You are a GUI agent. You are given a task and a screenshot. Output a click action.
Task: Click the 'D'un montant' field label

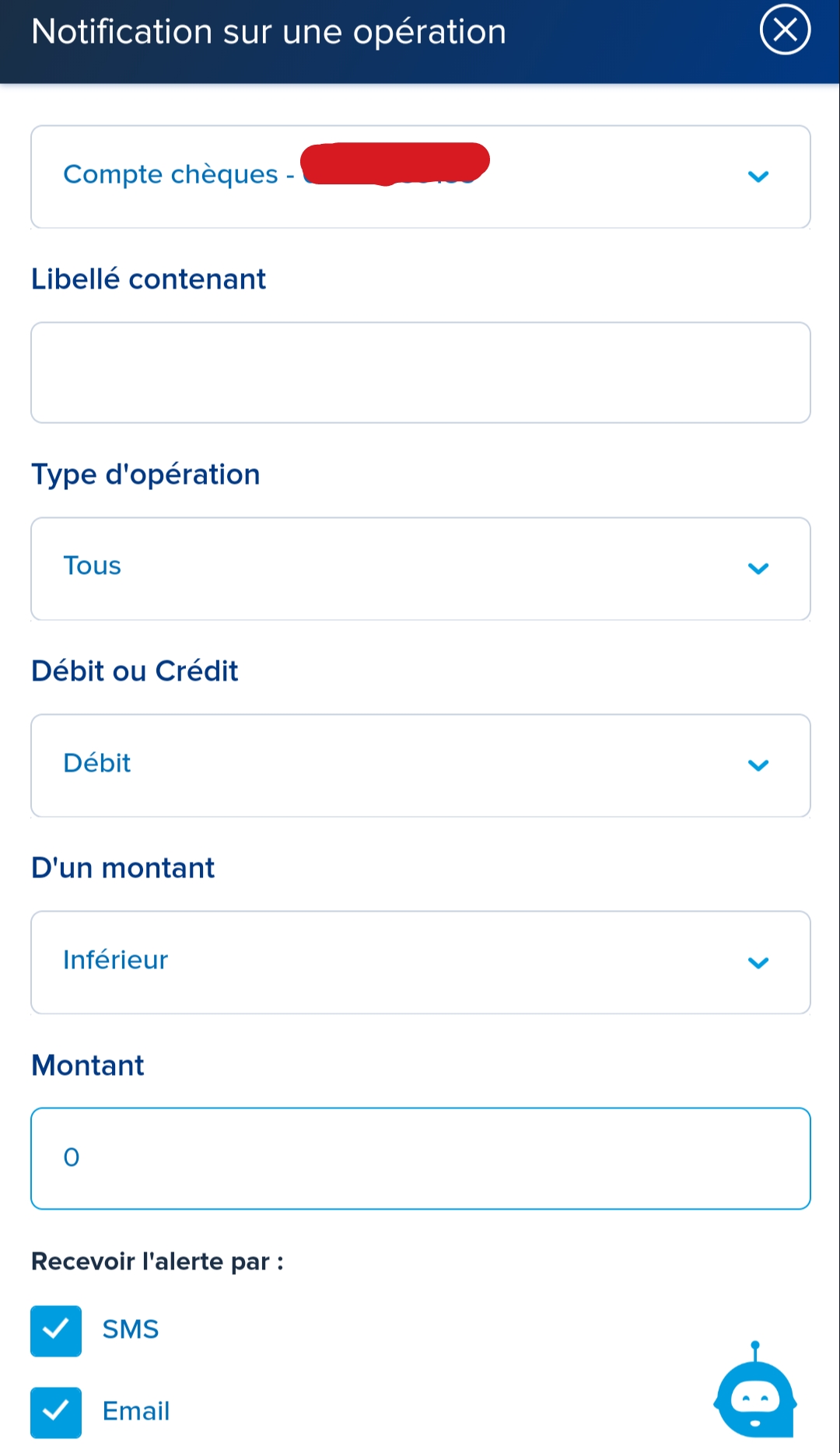click(123, 868)
